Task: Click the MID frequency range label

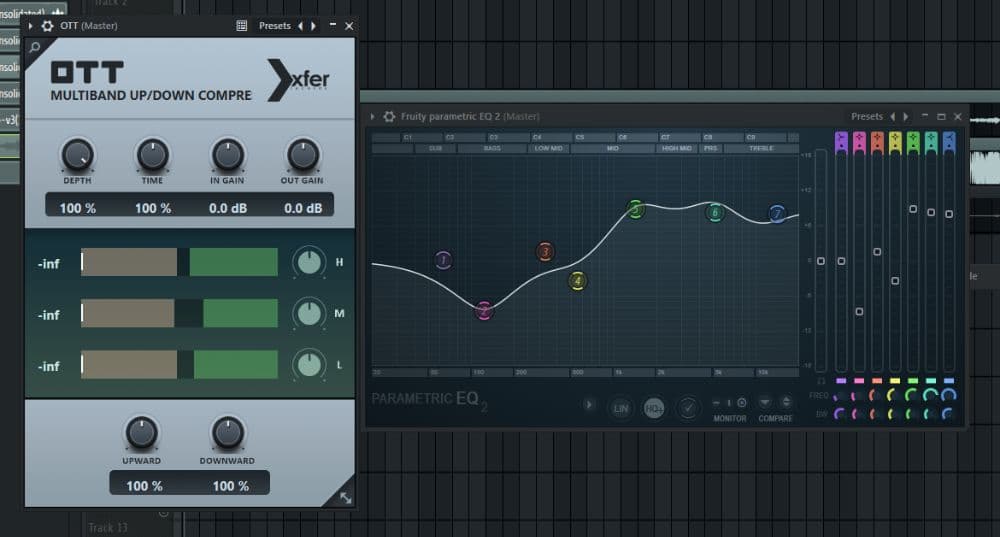Action: pos(613,148)
